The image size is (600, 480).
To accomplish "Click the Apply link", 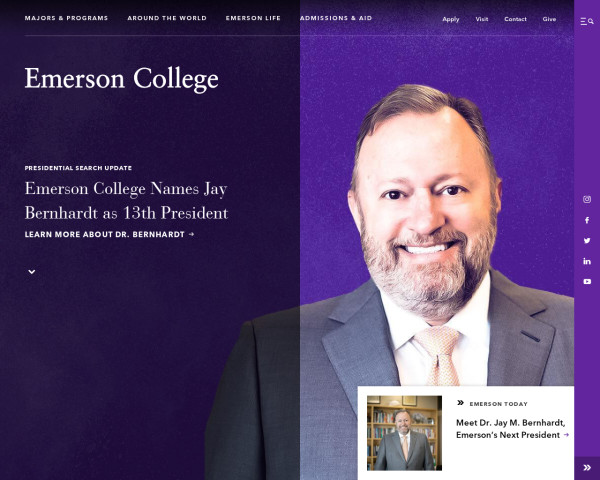I will point(451,19).
